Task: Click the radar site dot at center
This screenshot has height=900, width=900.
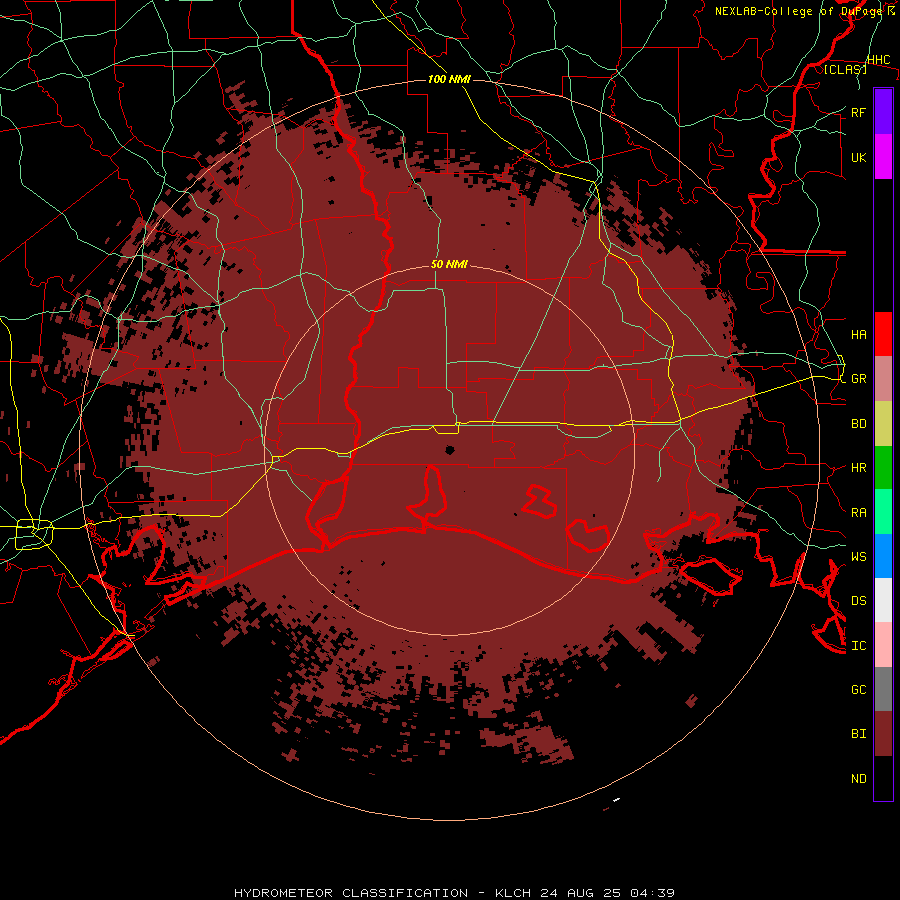Action: pos(450,450)
